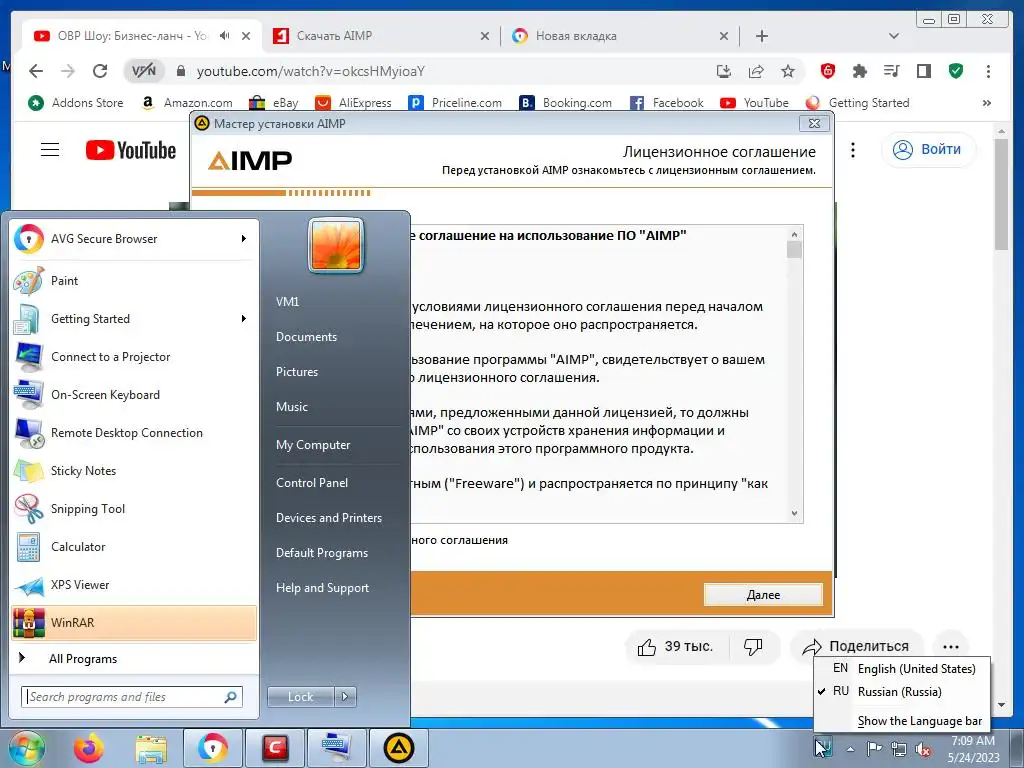Open YouTube hamburger guide menu
Screen dimensions: 1024x768
click(50, 150)
